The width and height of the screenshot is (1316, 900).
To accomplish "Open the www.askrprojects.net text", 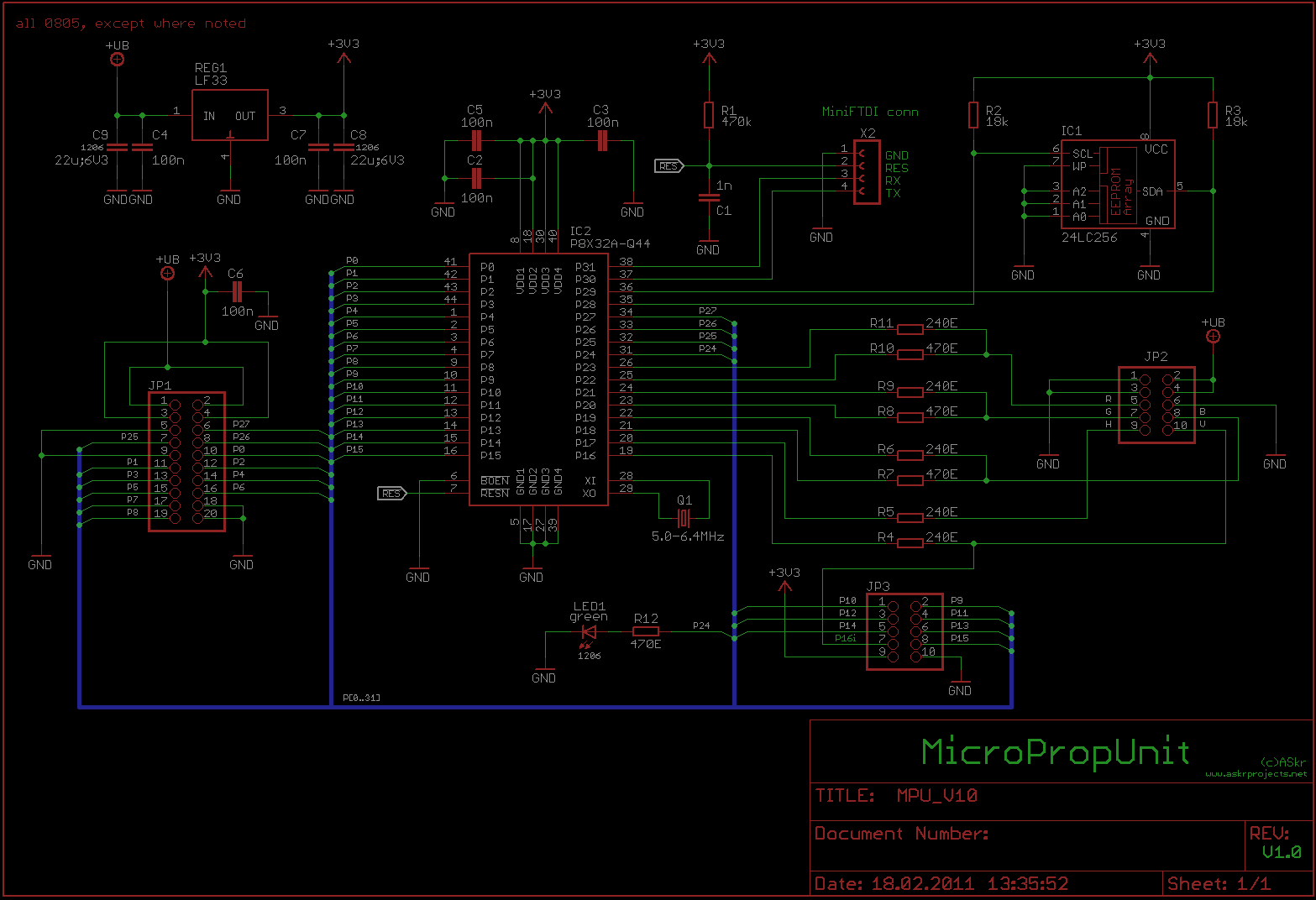I will (1256, 774).
